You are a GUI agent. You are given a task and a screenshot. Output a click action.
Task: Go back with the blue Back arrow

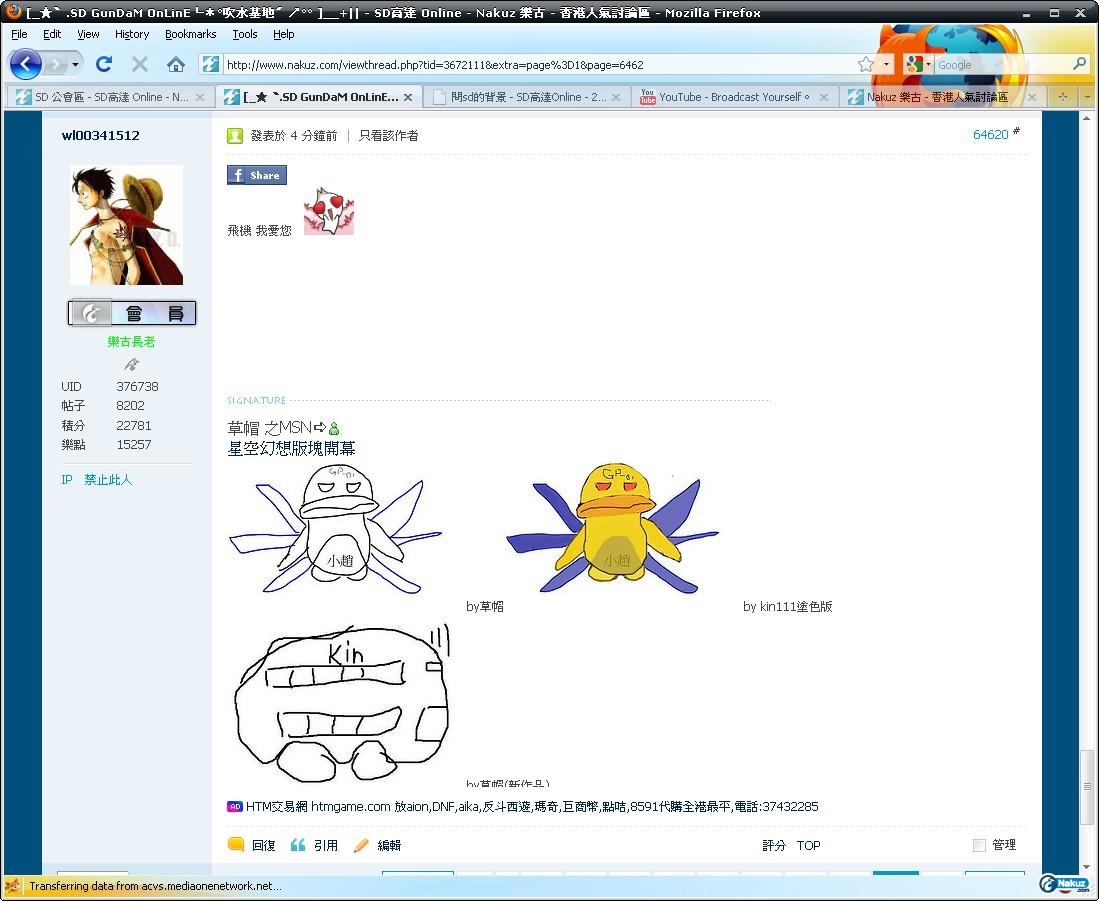[x=26, y=64]
